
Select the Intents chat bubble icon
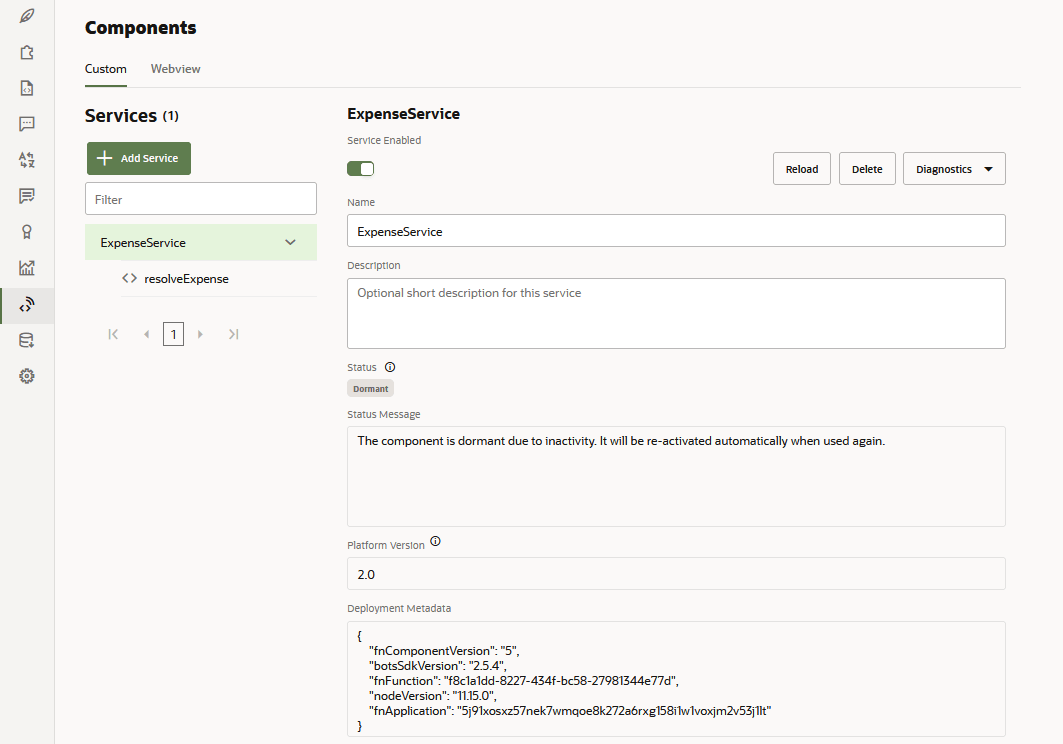click(x=27, y=123)
